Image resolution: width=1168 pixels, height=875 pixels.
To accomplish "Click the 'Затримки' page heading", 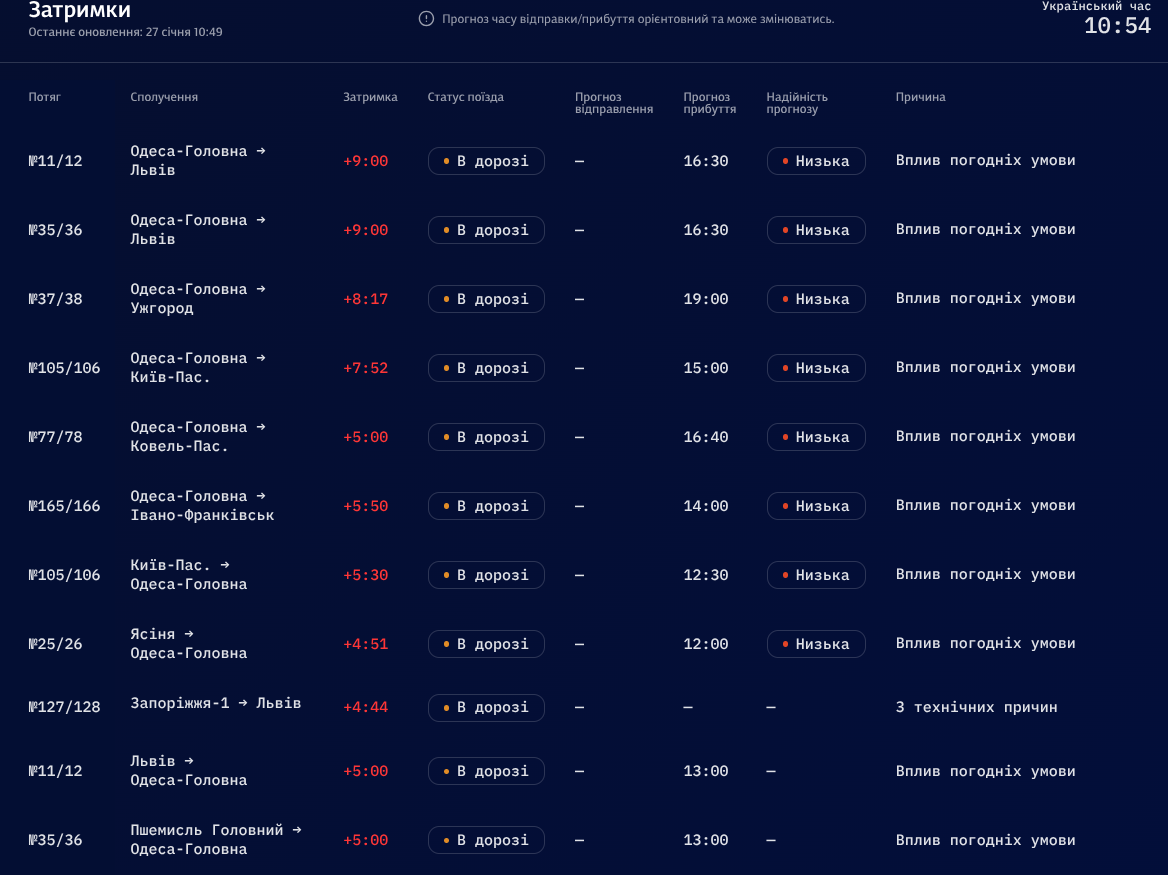I will [79, 11].
